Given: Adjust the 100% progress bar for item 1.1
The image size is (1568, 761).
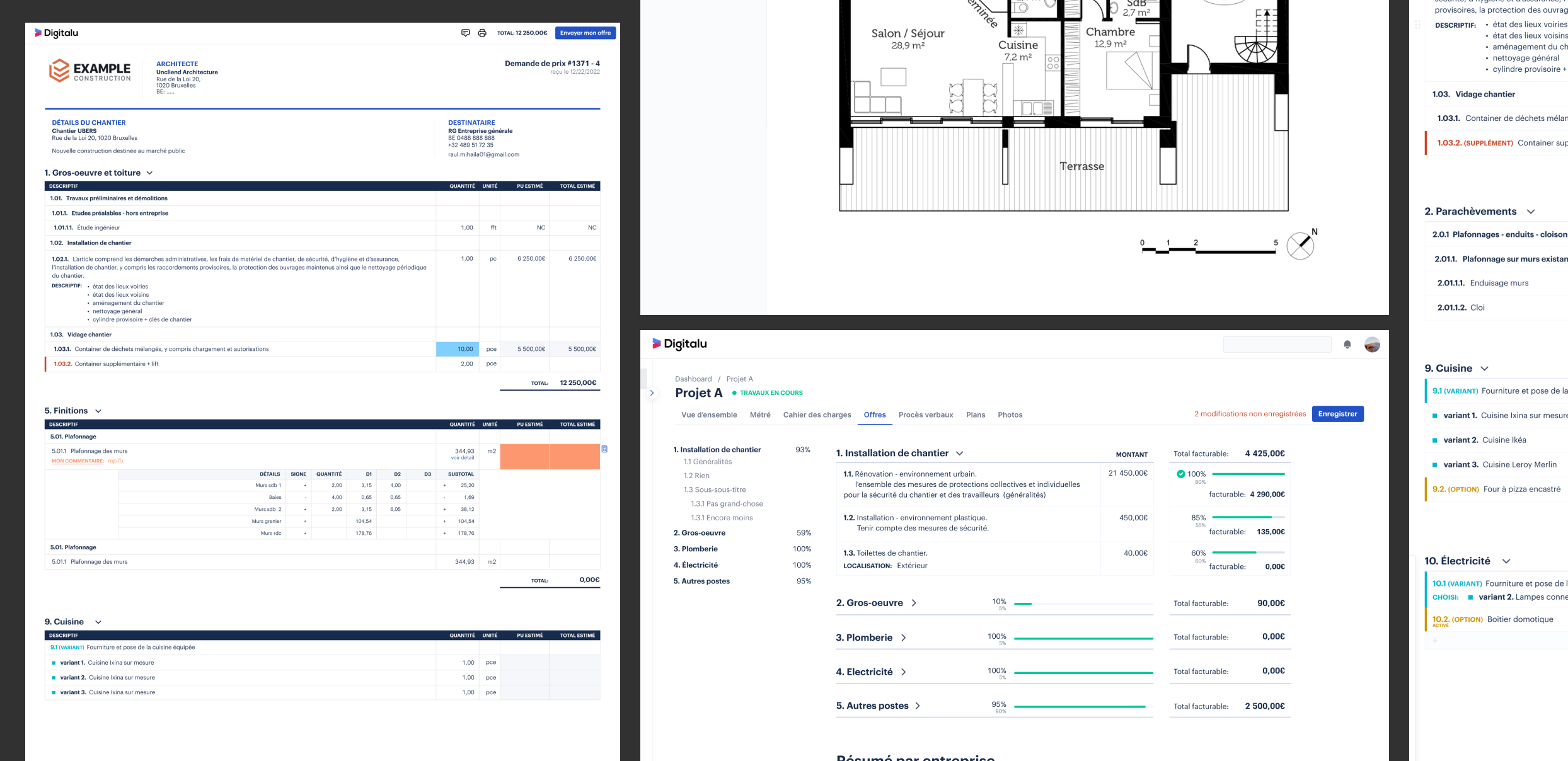Looking at the screenshot, I should coord(1248,474).
